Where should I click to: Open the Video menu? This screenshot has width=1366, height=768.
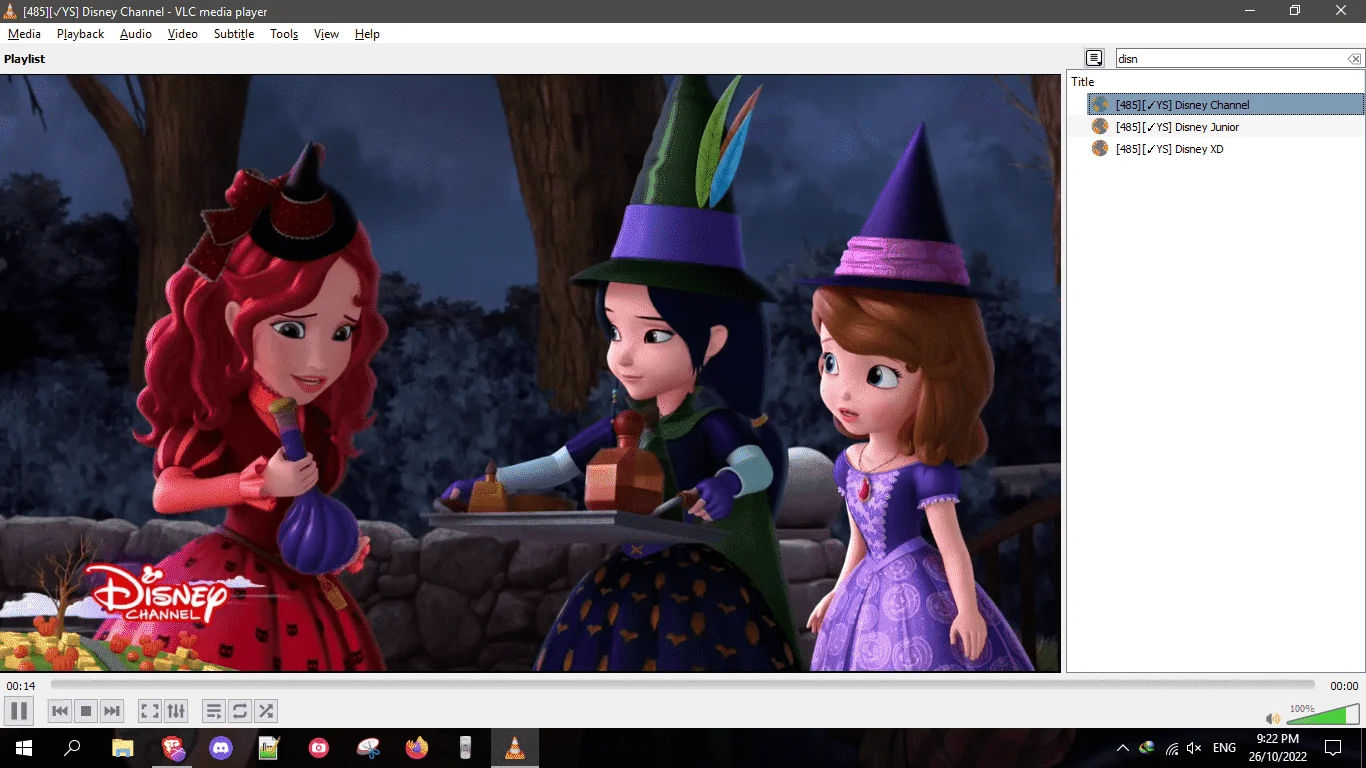pos(183,34)
